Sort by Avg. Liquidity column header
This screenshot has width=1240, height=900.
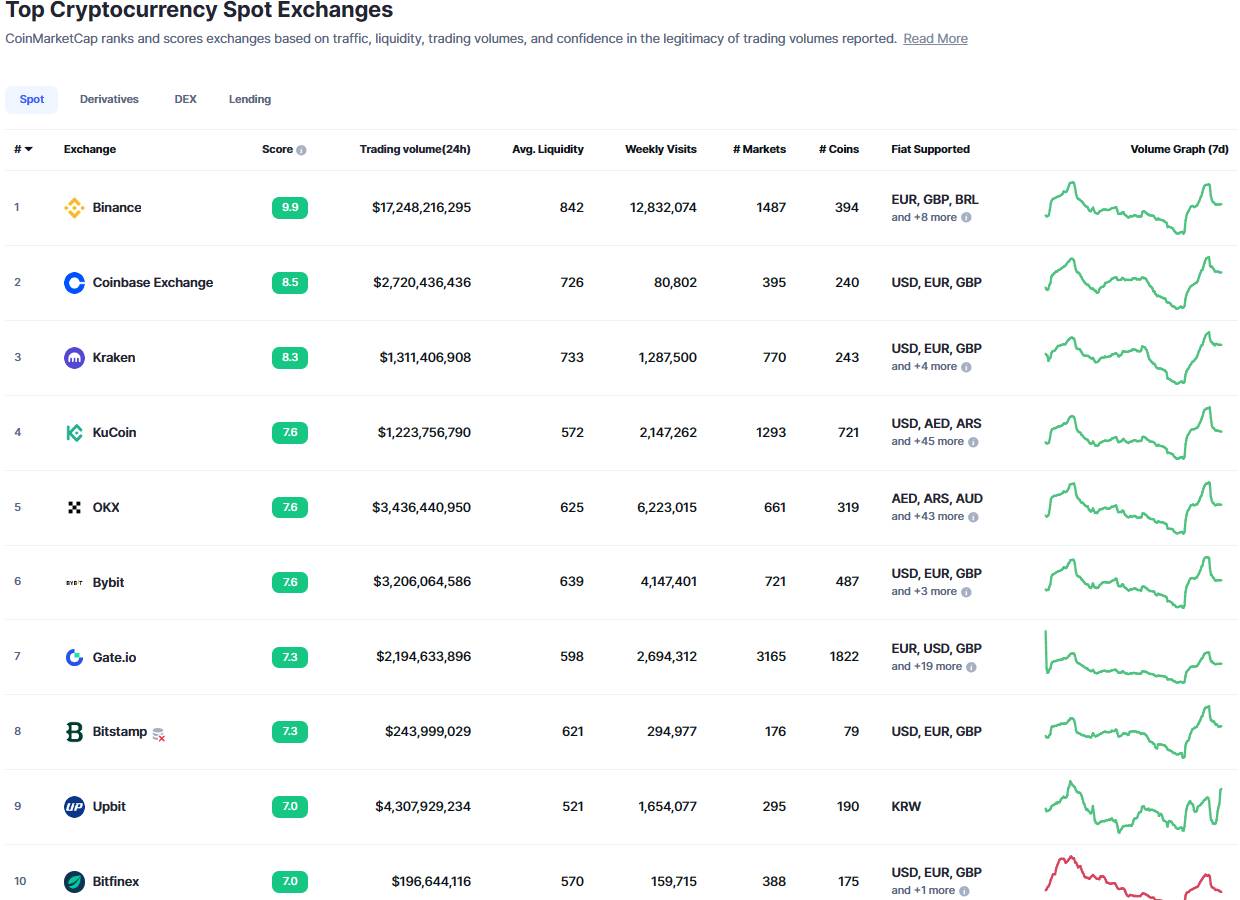548,149
